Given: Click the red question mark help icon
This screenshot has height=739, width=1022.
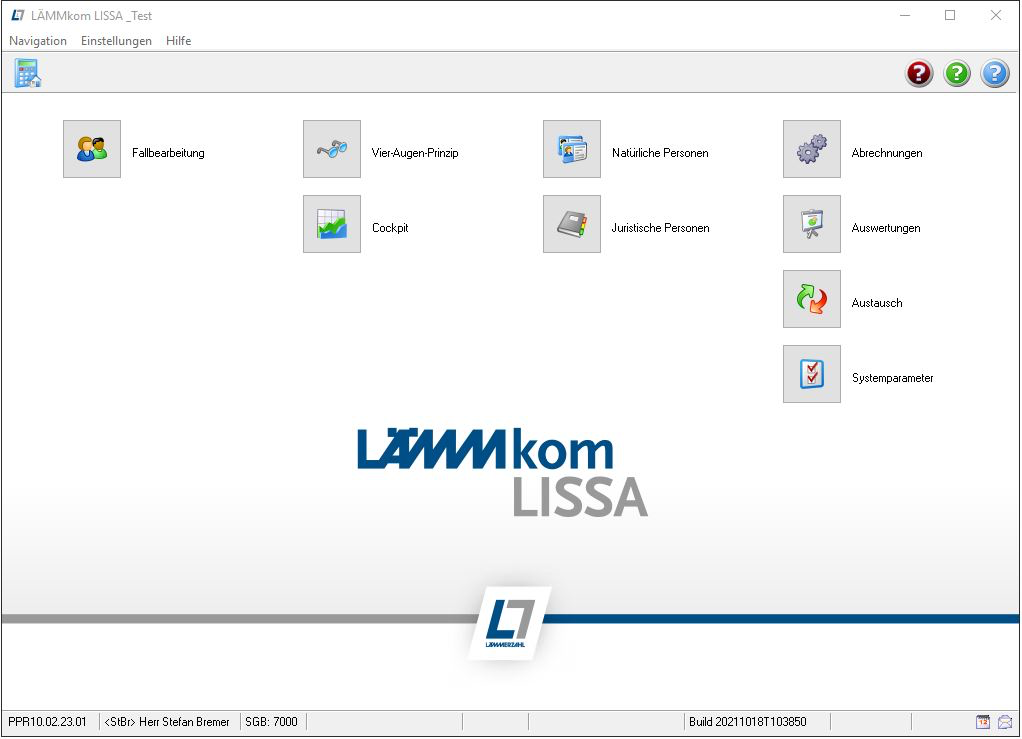Looking at the screenshot, I should [x=919, y=73].
